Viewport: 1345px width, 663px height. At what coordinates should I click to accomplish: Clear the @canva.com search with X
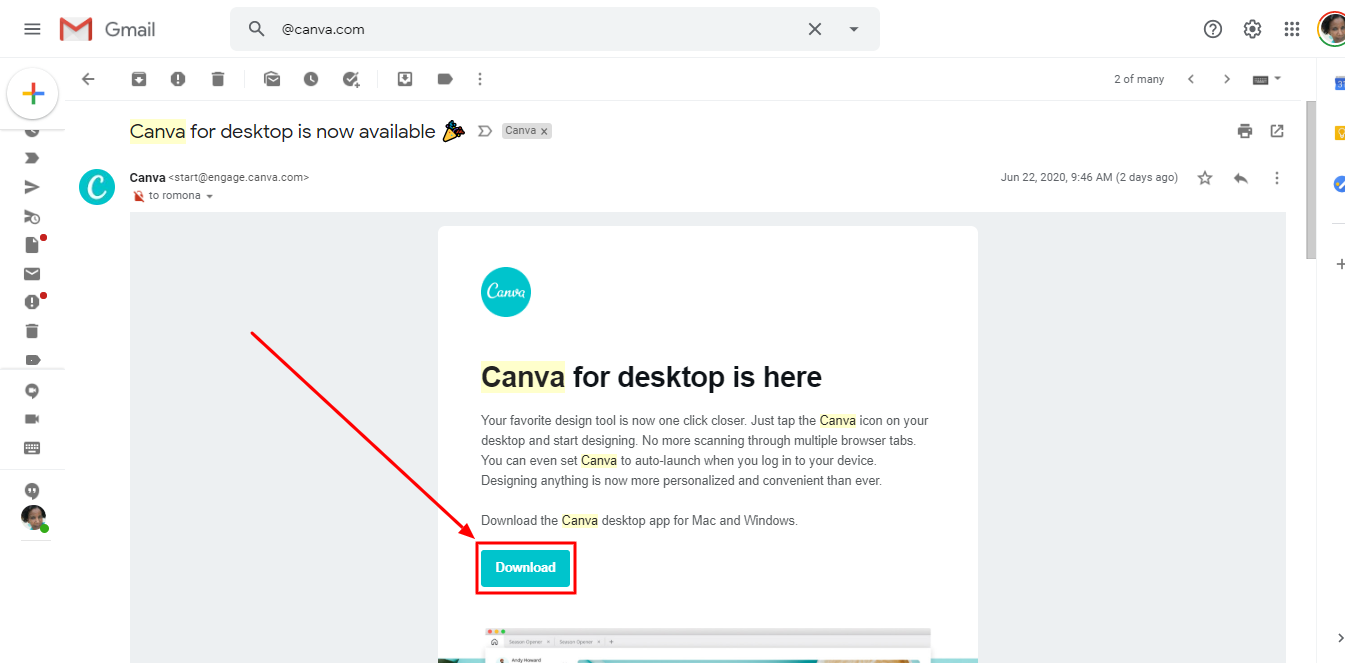pyautogui.click(x=815, y=29)
